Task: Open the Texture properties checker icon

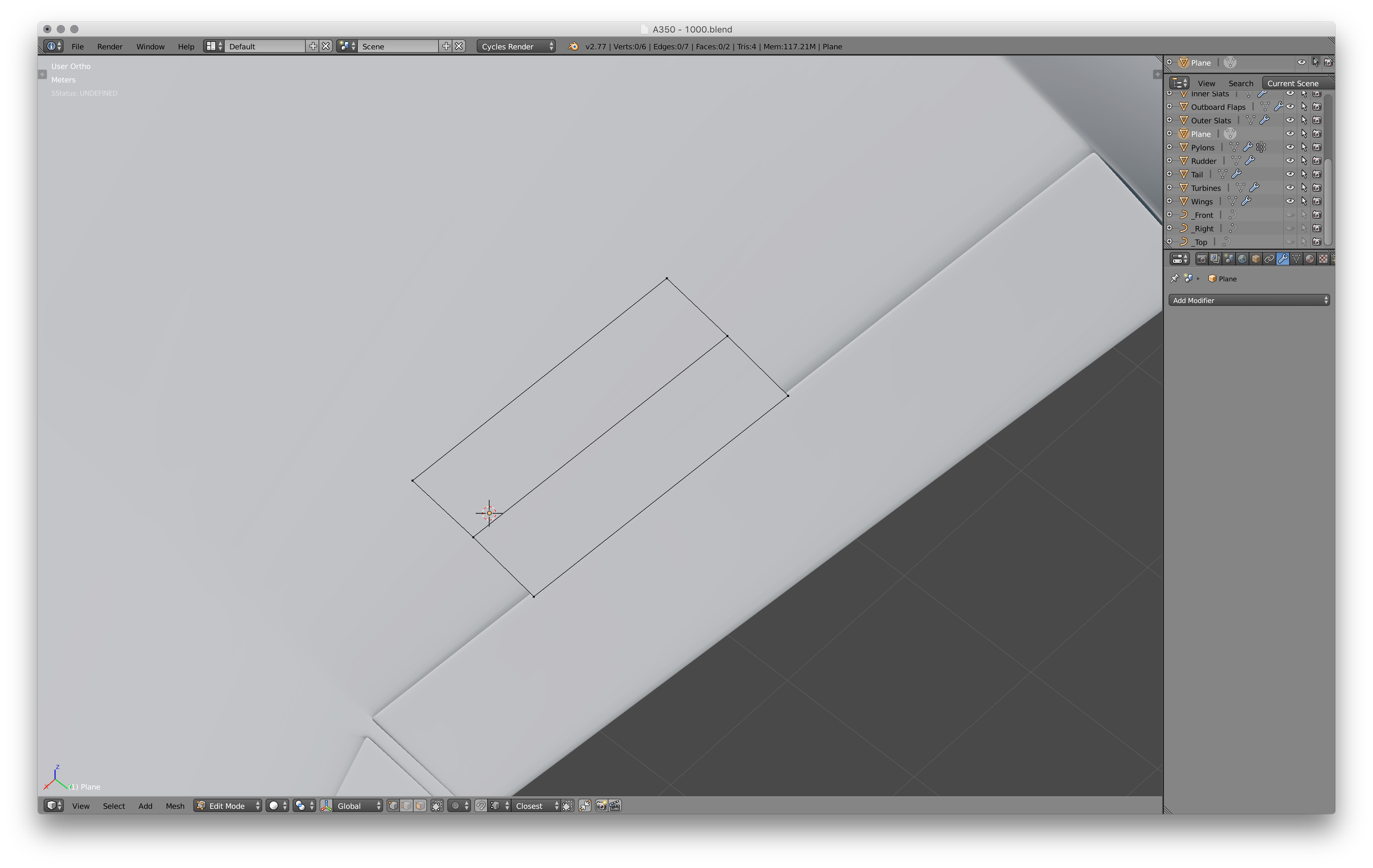Action: [1323, 259]
